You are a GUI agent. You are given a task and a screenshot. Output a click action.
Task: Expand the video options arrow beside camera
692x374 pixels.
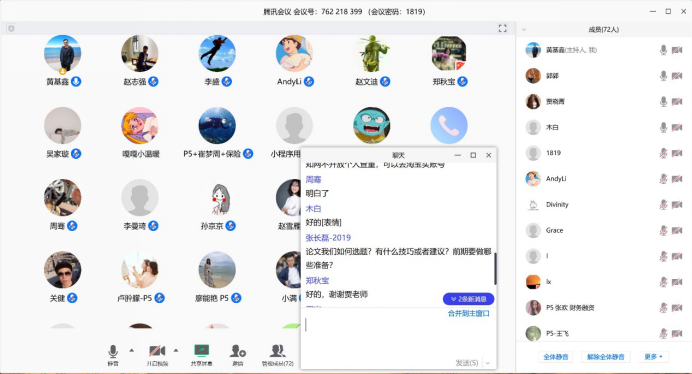coord(176,351)
